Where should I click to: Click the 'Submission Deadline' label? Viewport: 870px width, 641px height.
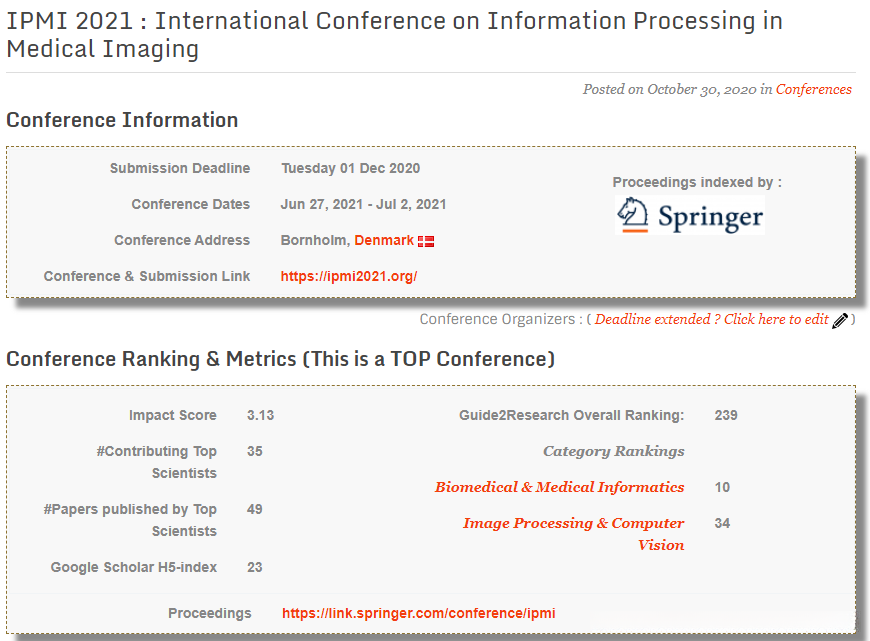click(180, 168)
